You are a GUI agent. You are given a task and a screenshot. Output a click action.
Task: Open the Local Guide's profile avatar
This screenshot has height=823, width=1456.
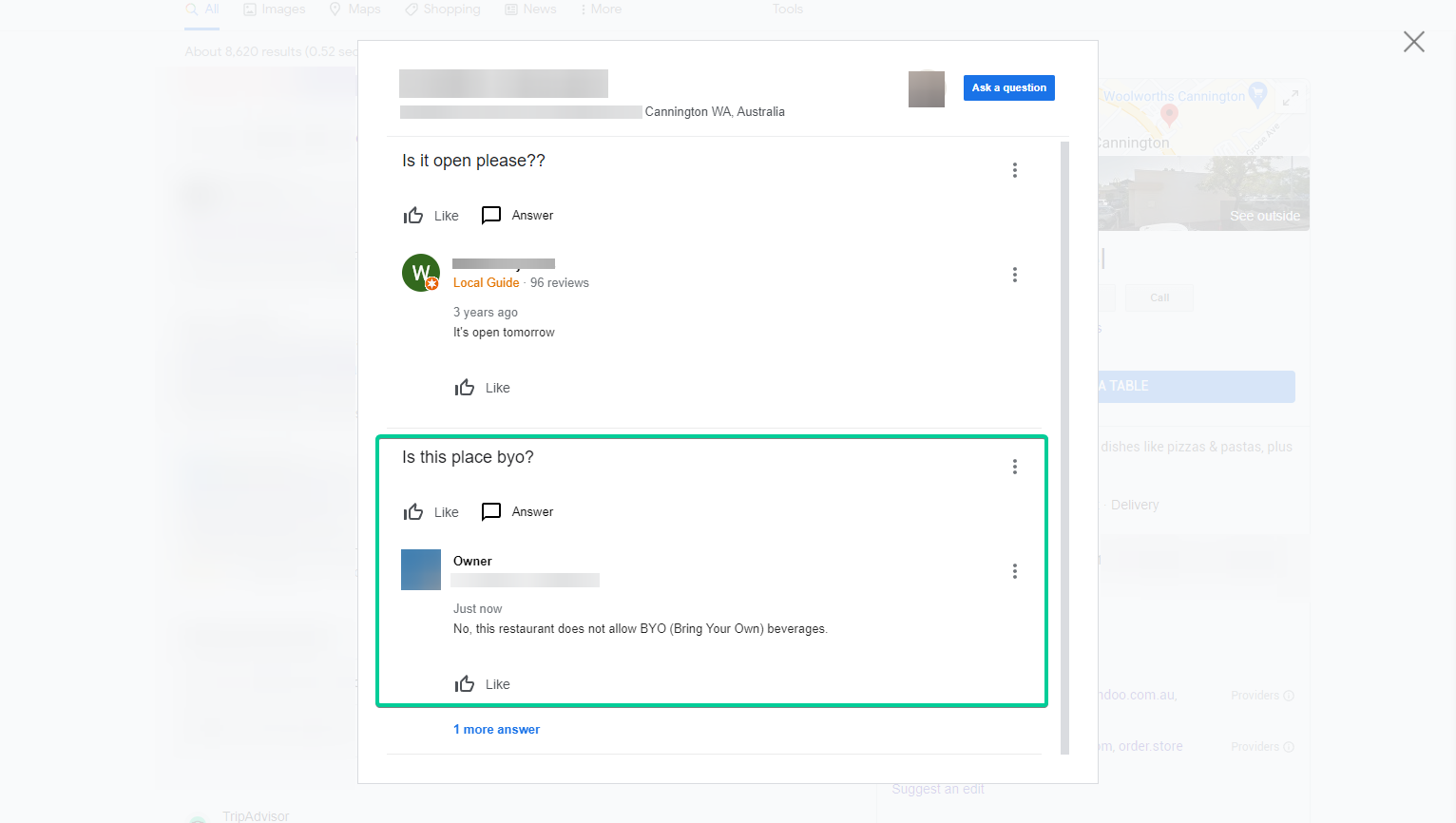421,273
